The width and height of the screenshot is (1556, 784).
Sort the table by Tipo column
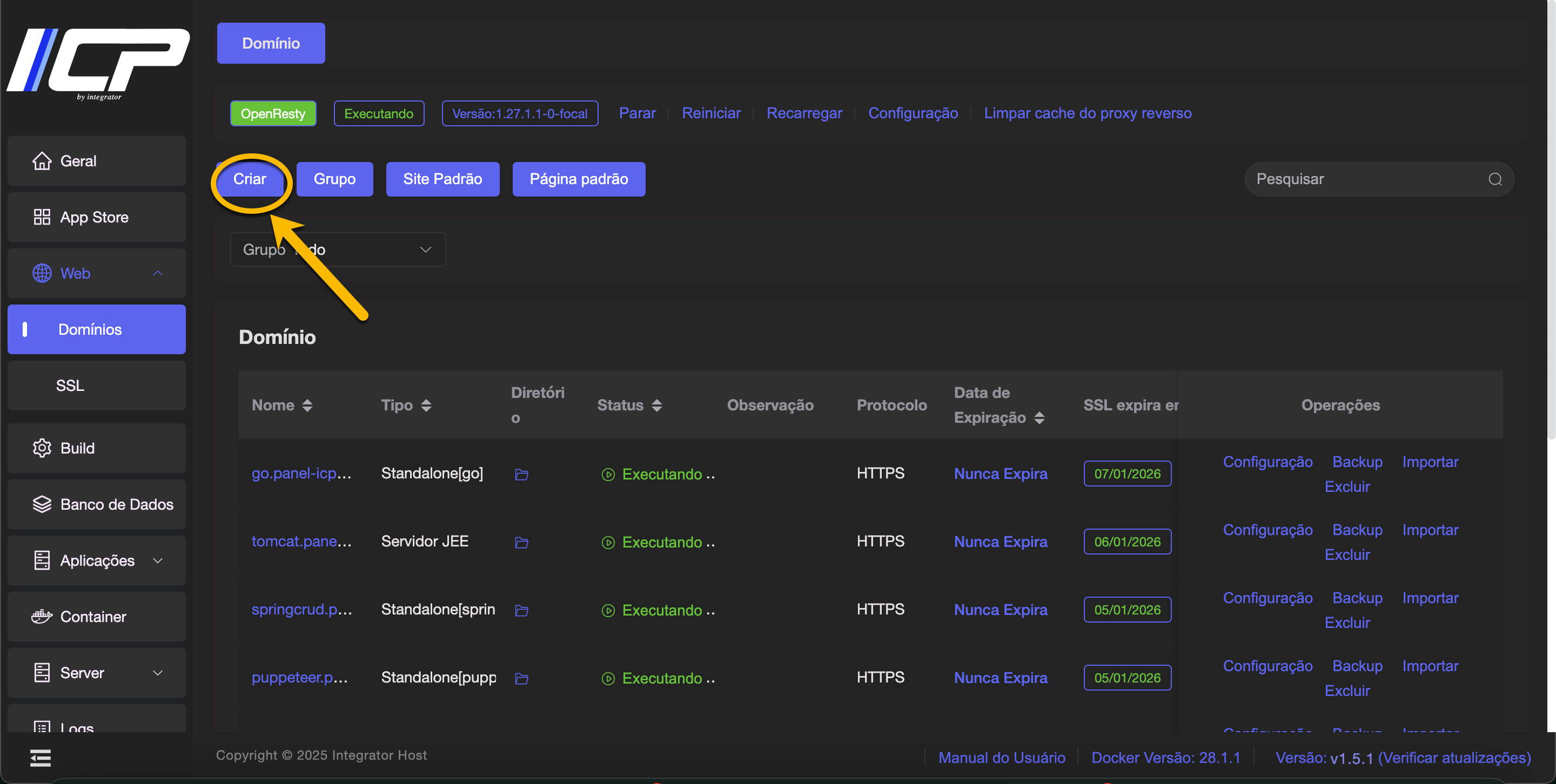tap(426, 405)
